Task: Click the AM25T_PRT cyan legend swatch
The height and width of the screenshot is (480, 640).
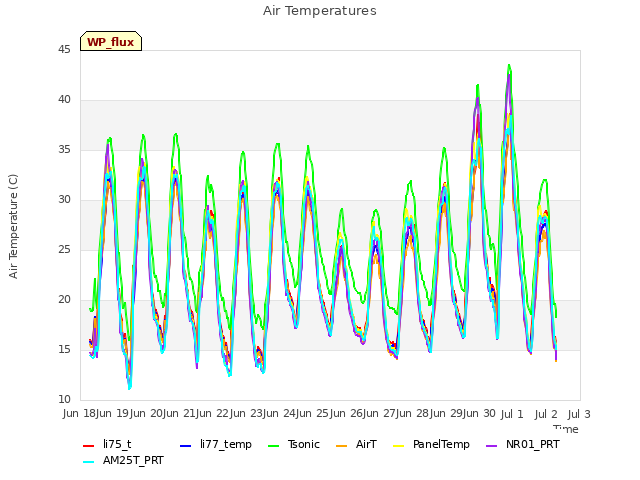Action: pyautogui.click(x=88, y=462)
